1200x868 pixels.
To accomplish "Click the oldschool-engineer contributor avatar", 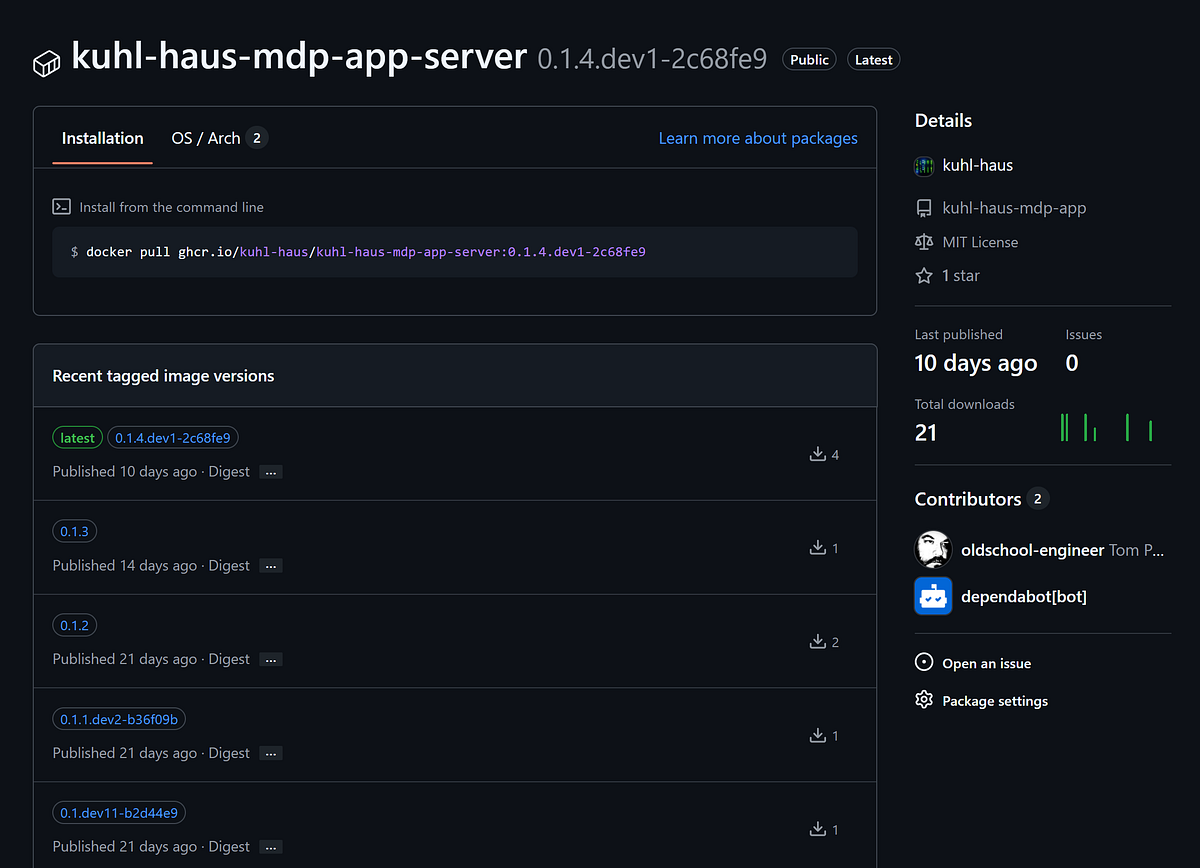I will [x=933, y=550].
